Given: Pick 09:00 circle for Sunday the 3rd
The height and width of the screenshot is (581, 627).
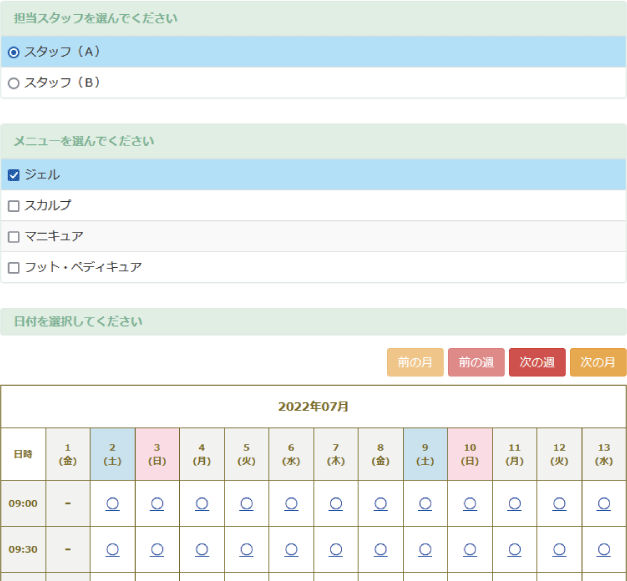Looking at the screenshot, I should [x=157, y=504].
